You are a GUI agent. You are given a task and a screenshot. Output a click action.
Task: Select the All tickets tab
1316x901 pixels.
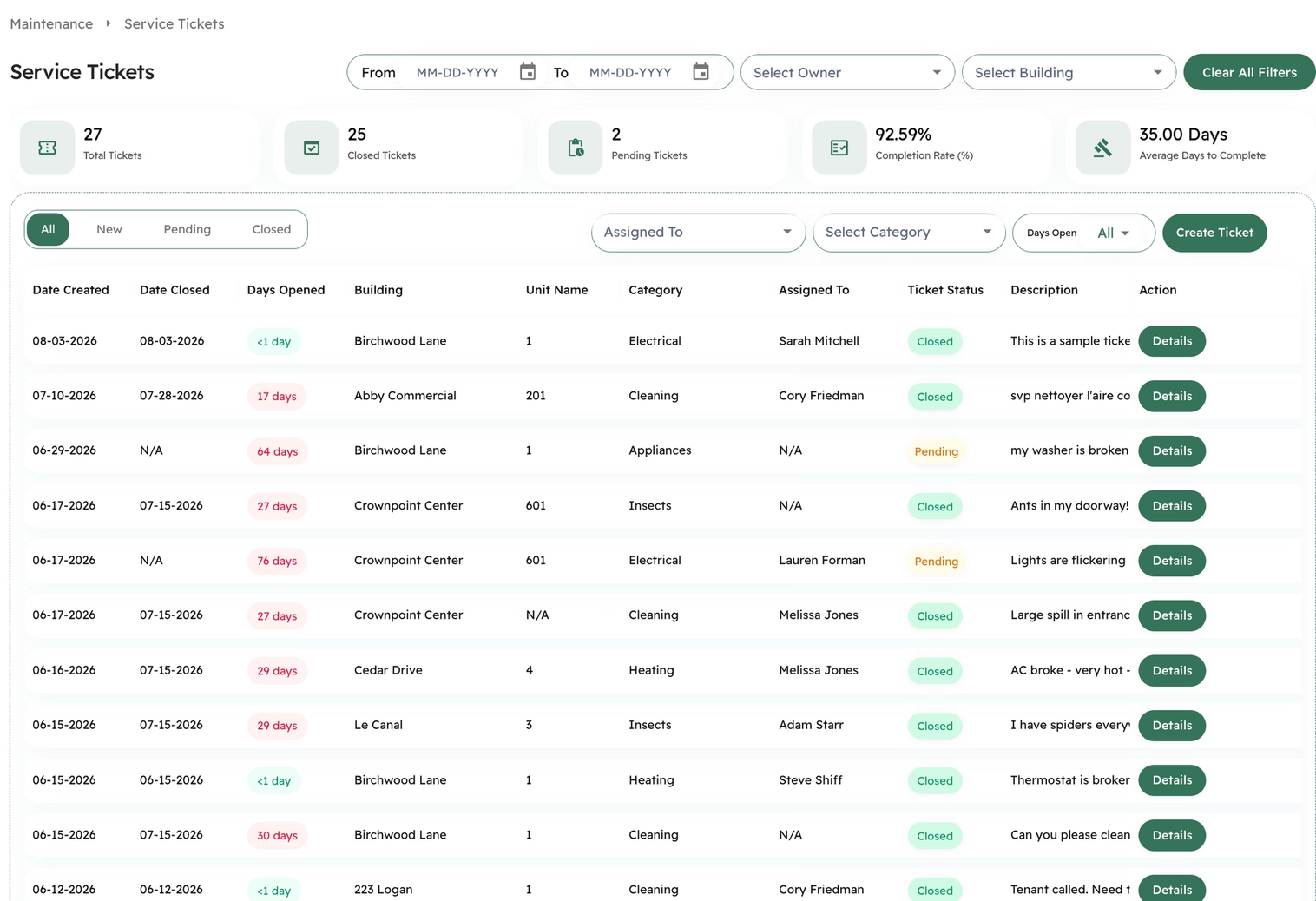[x=48, y=229]
